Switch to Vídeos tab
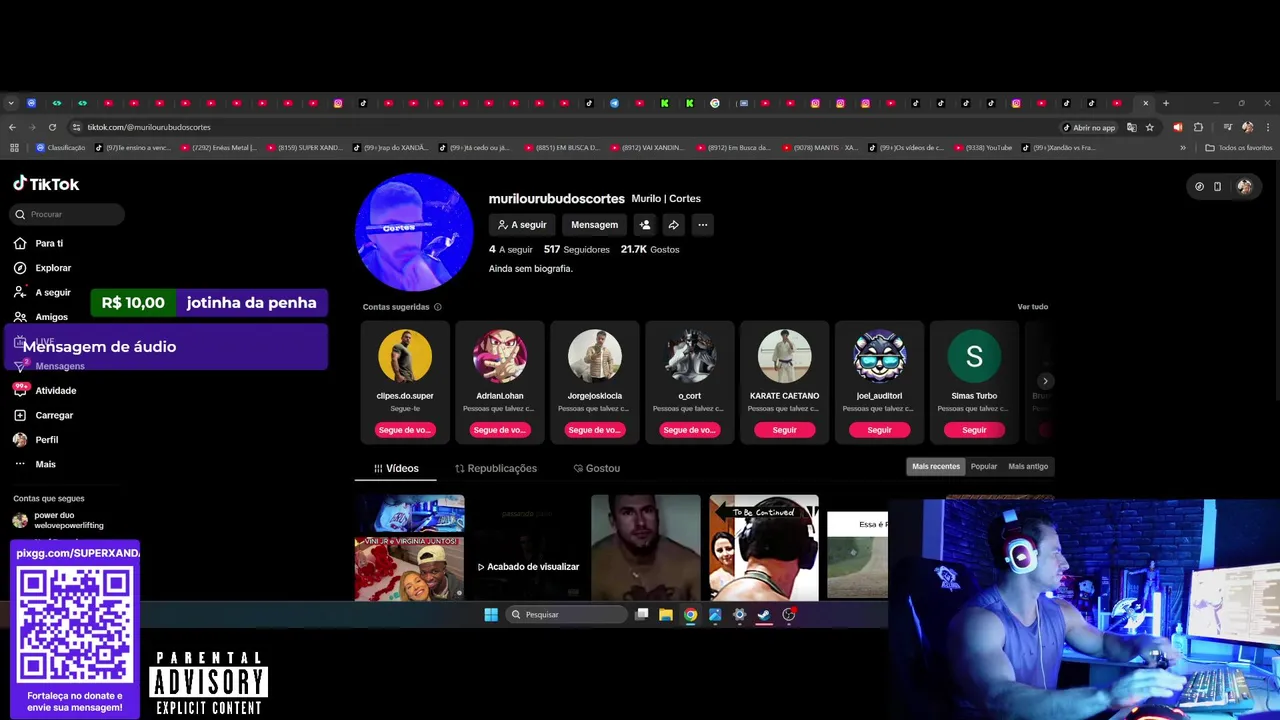1280x720 pixels. (396, 468)
